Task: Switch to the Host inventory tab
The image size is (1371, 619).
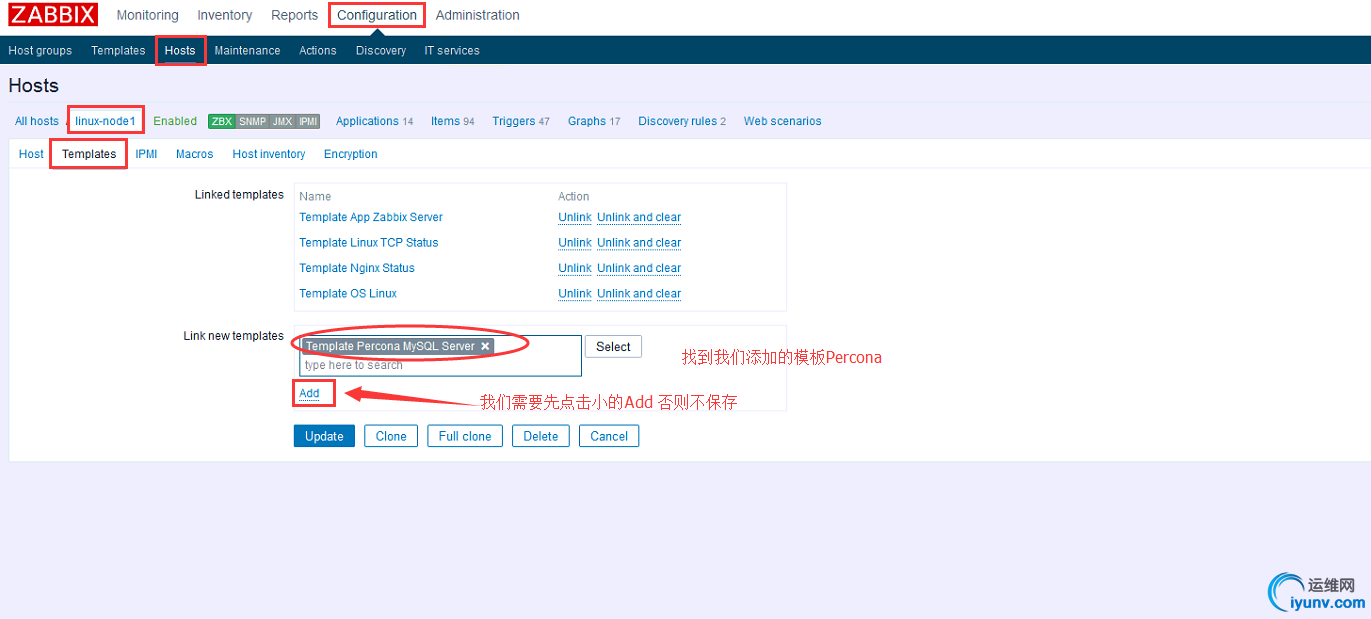Action: click(x=269, y=154)
